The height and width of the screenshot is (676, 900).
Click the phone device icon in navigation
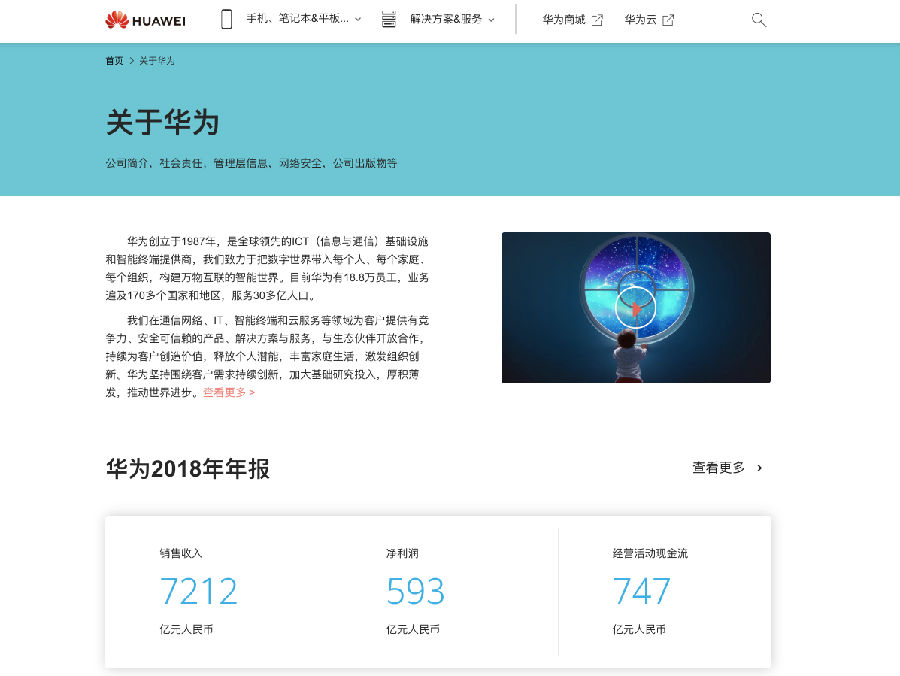[x=227, y=20]
